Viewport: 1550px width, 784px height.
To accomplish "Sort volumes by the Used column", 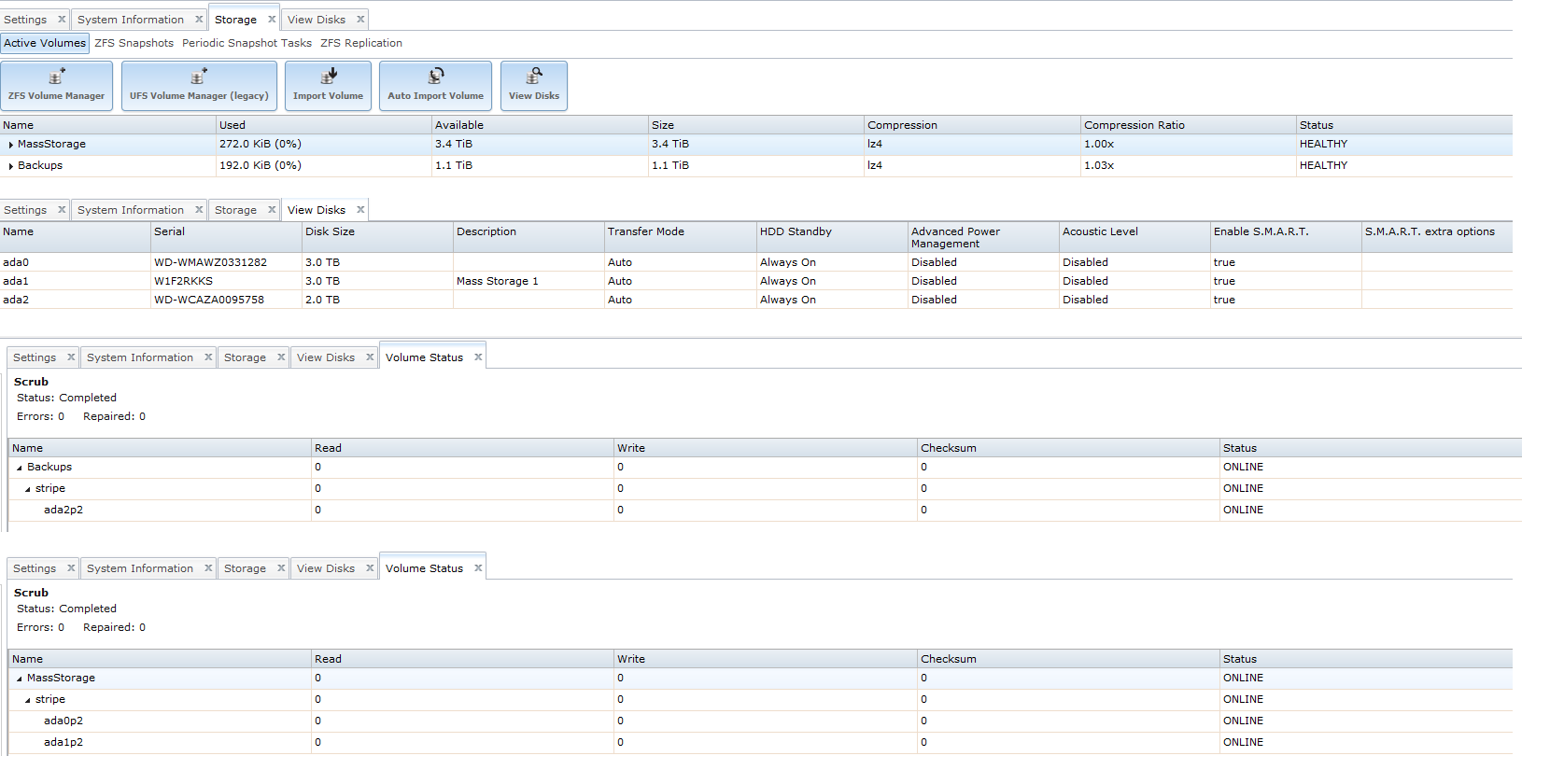I will [324, 125].
